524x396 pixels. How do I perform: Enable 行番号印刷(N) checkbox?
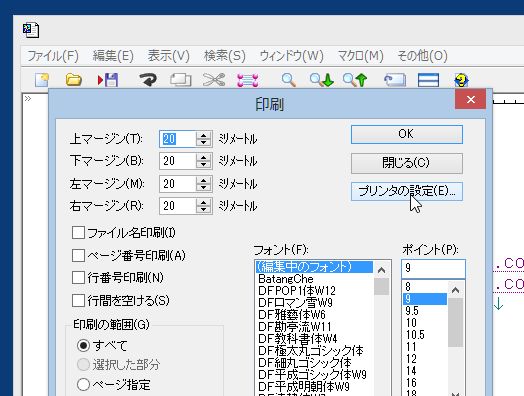tap(78, 277)
